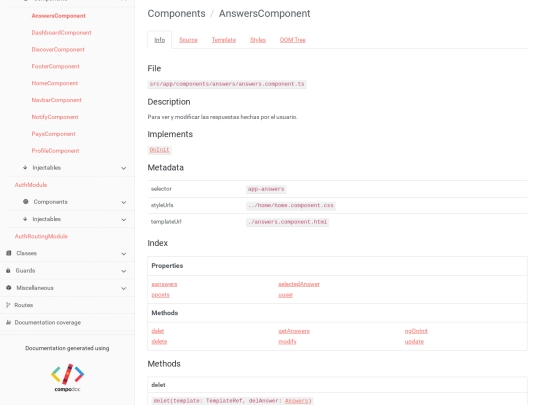Jump to the getAnswers method

tap(294, 331)
